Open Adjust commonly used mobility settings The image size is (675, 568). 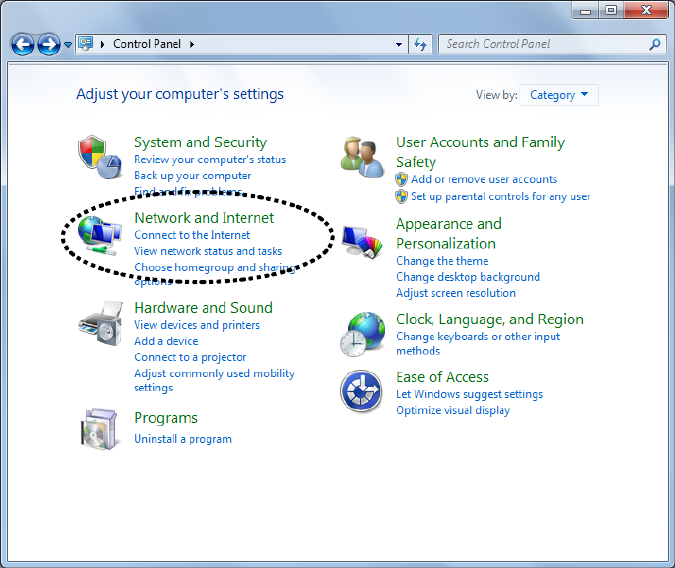tap(214, 380)
